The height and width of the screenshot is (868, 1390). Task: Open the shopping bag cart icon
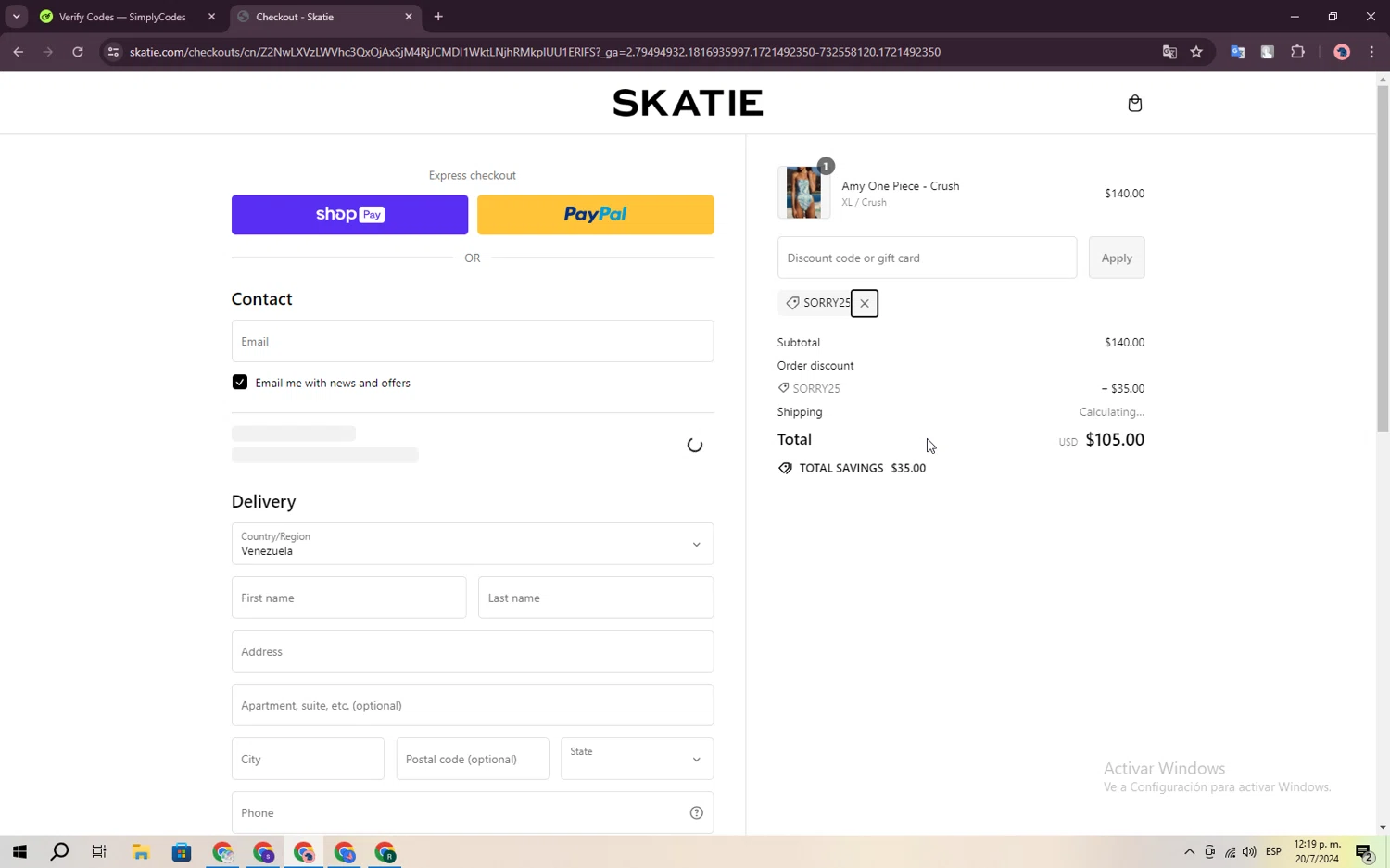[x=1134, y=103]
